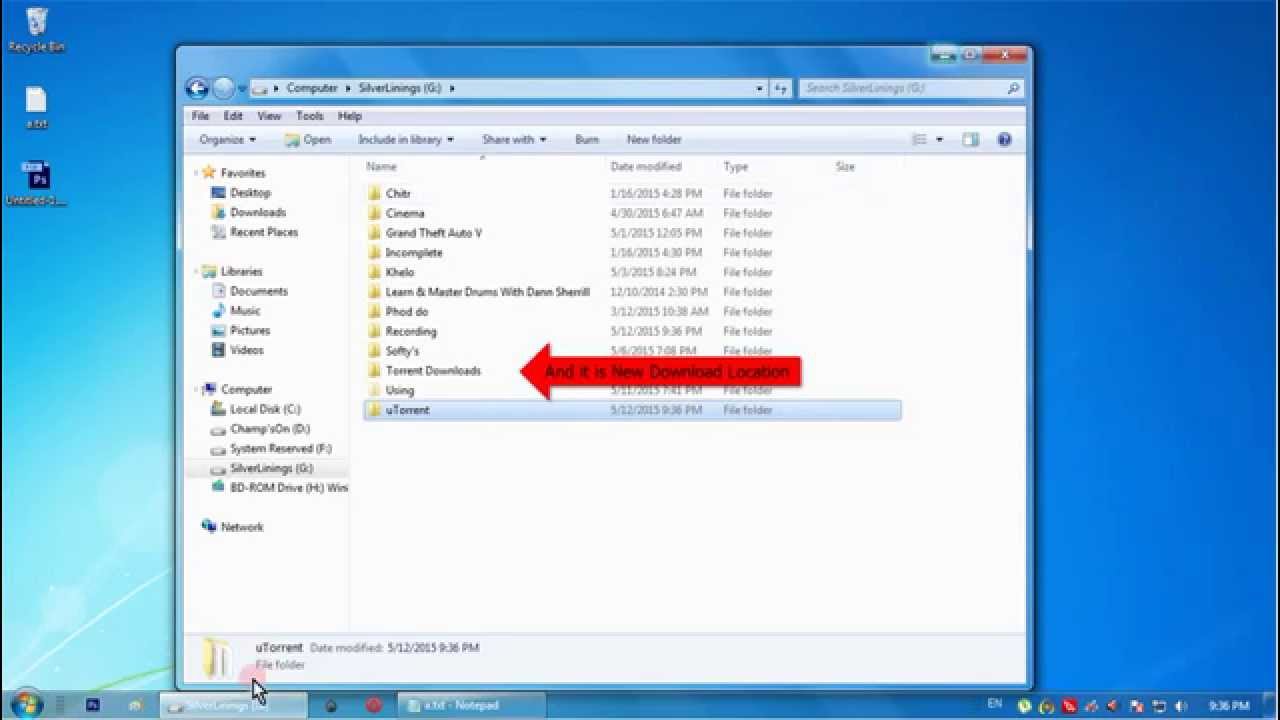
Task: Select Local Disk (C:) in sidebar
Action: [x=265, y=409]
